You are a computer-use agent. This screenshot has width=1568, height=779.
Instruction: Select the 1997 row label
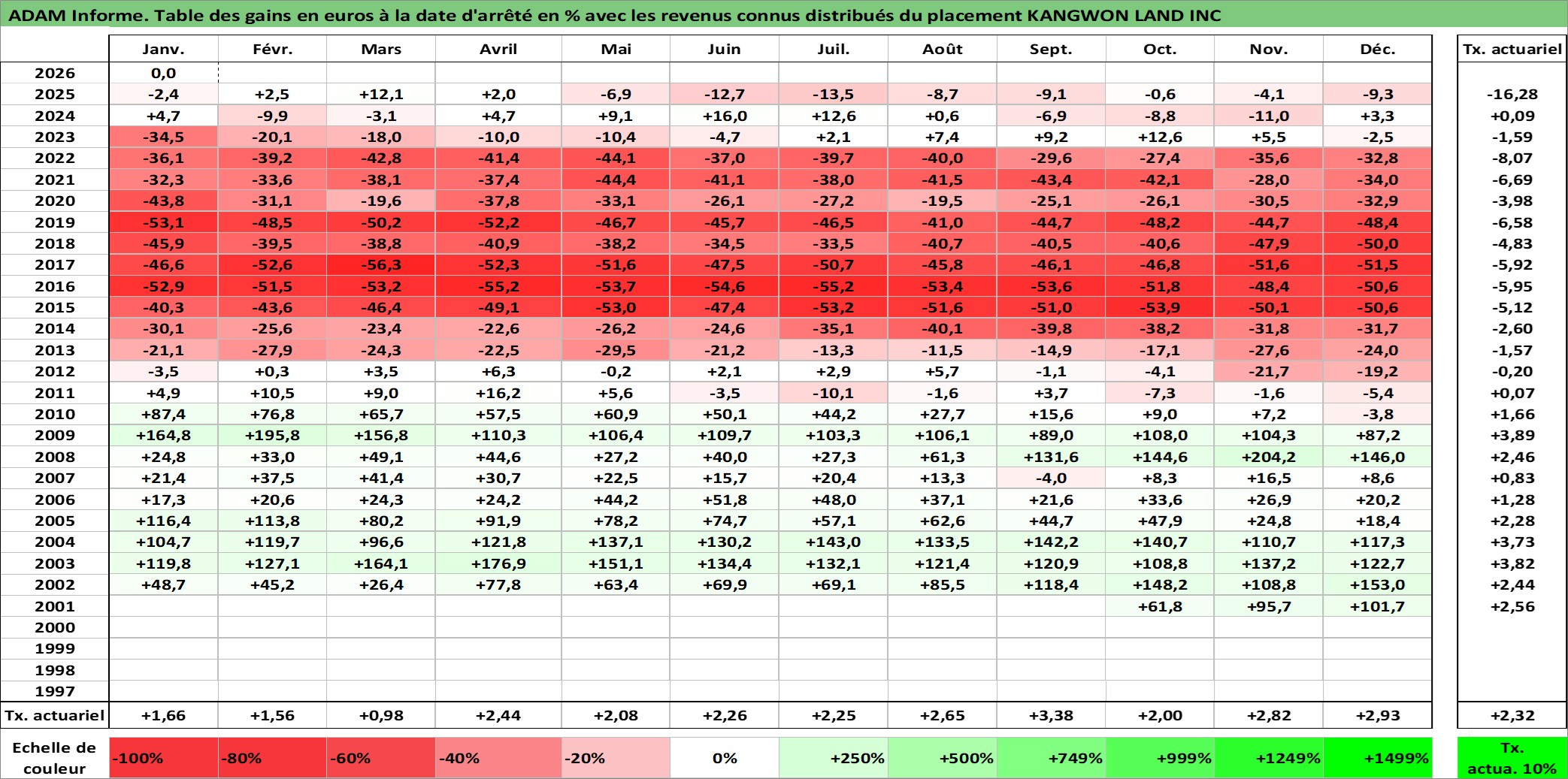54,691
